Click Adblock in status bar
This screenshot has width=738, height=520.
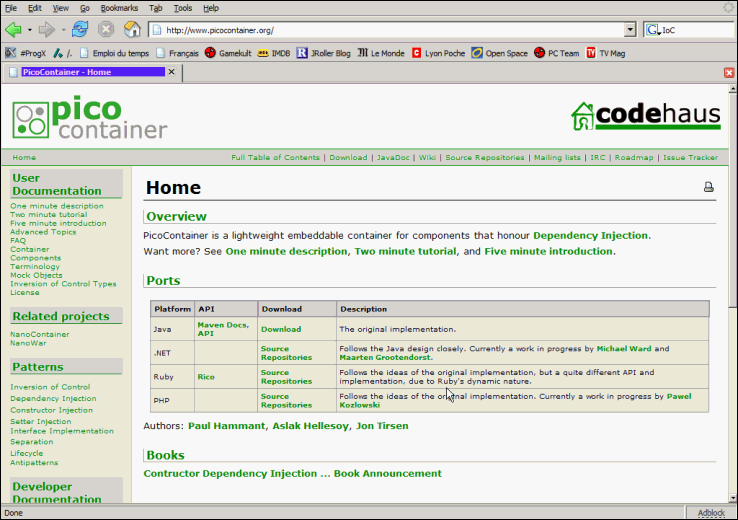[x=711, y=513]
